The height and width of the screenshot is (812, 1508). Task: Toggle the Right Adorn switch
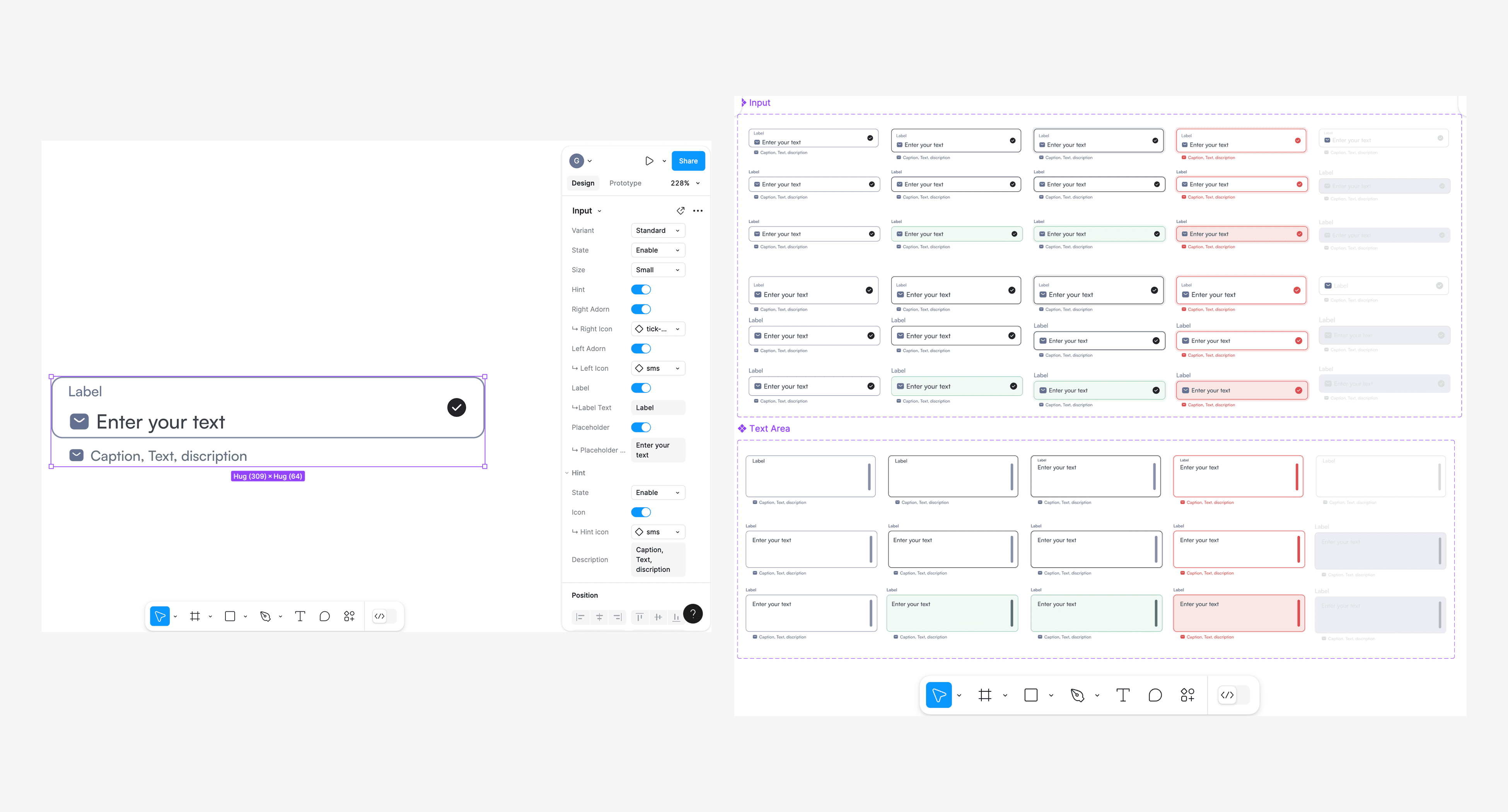(x=640, y=309)
